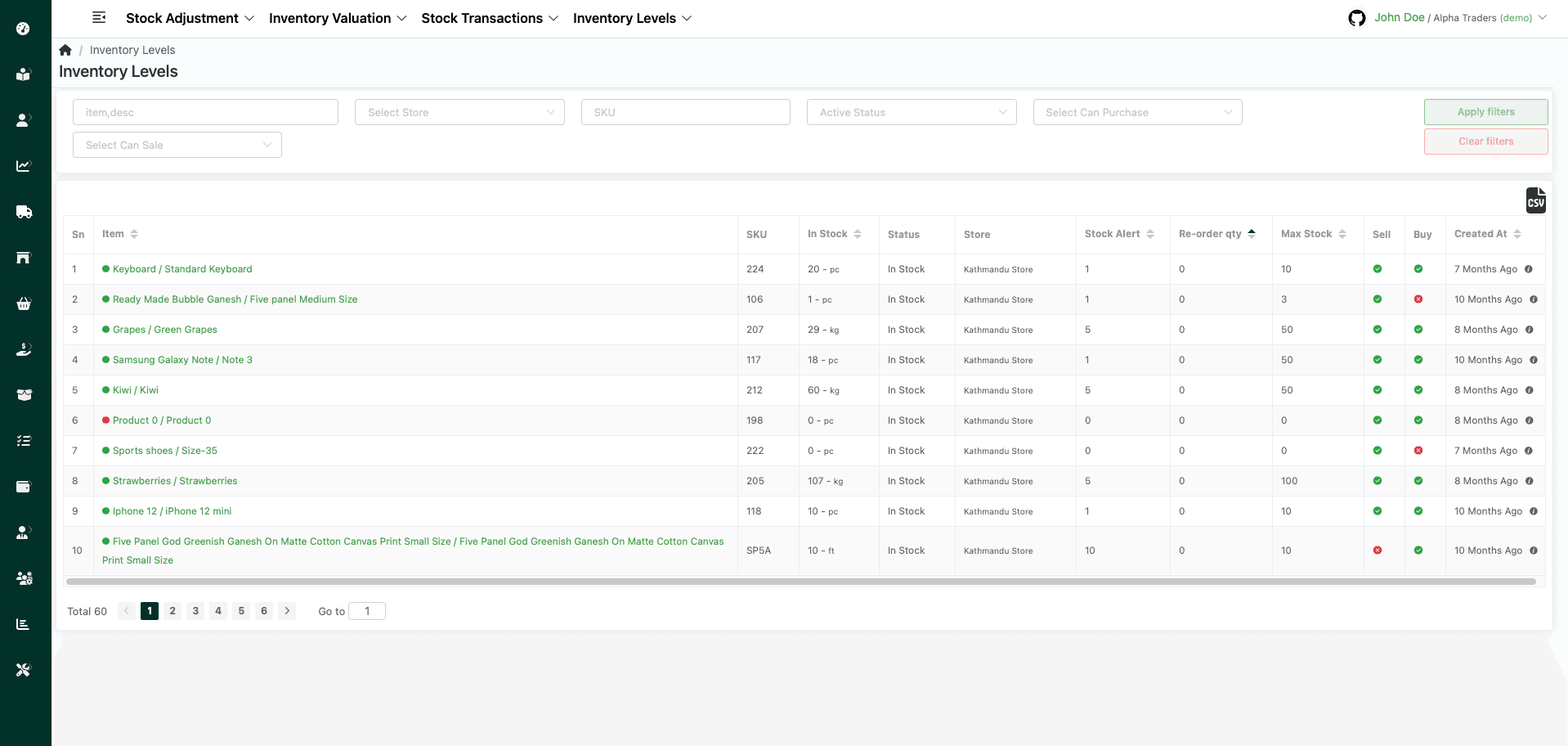Click the wallet icon in sidebar
Image resolution: width=1568 pixels, height=746 pixels.
point(24,487)
